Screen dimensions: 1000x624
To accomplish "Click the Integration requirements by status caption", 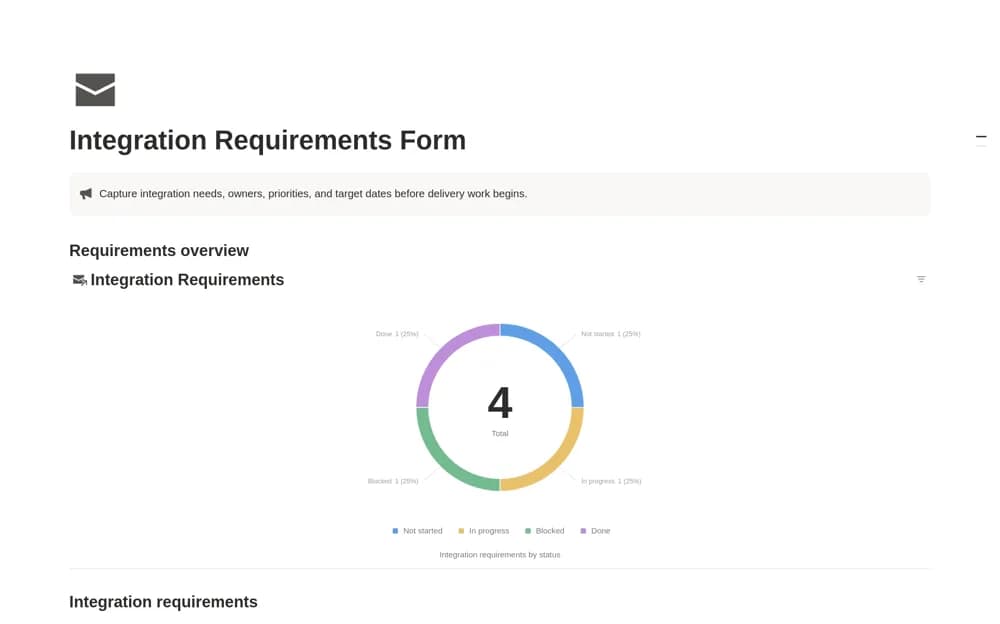I will (499, 555).
